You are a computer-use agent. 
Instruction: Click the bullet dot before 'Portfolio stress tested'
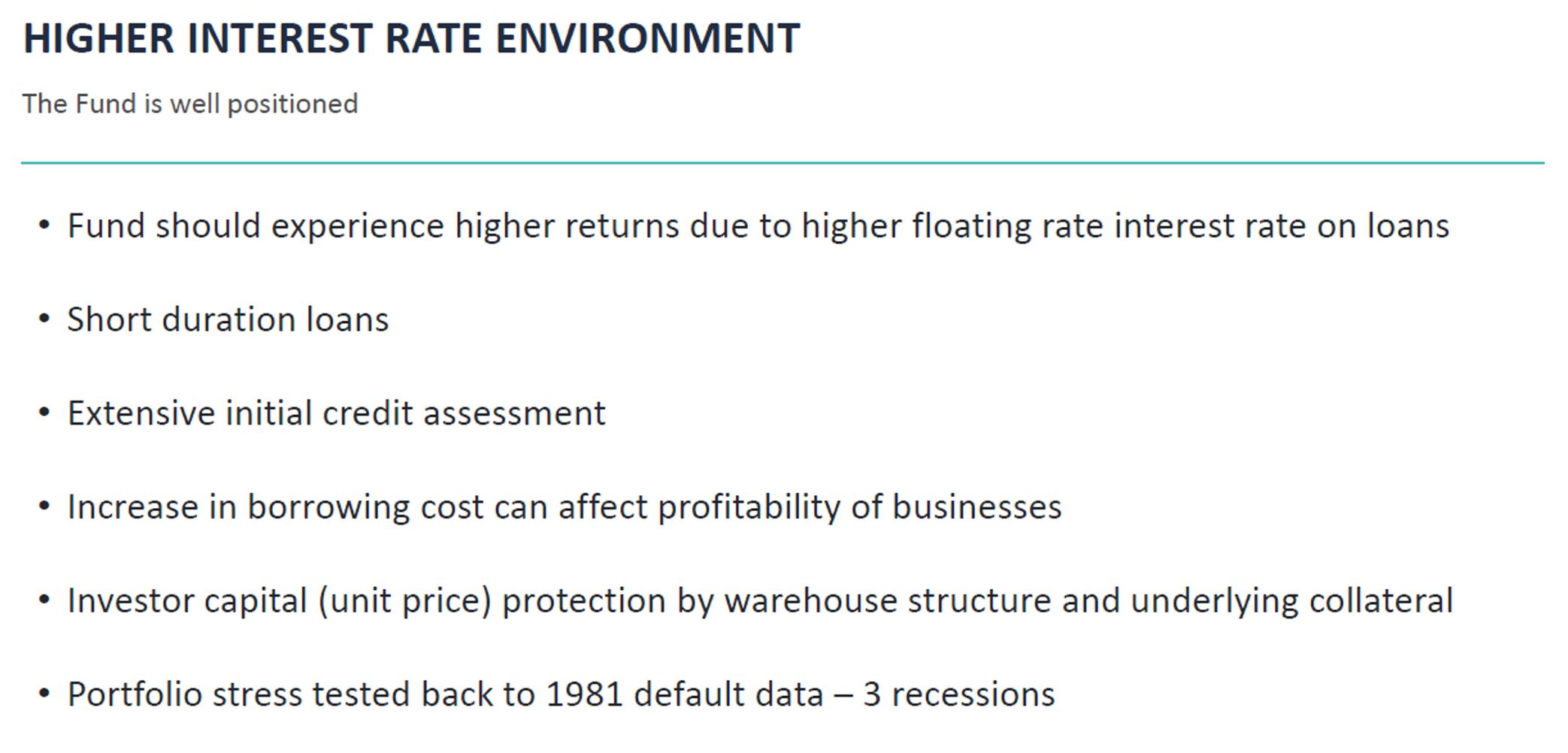(x=44, y=694)
